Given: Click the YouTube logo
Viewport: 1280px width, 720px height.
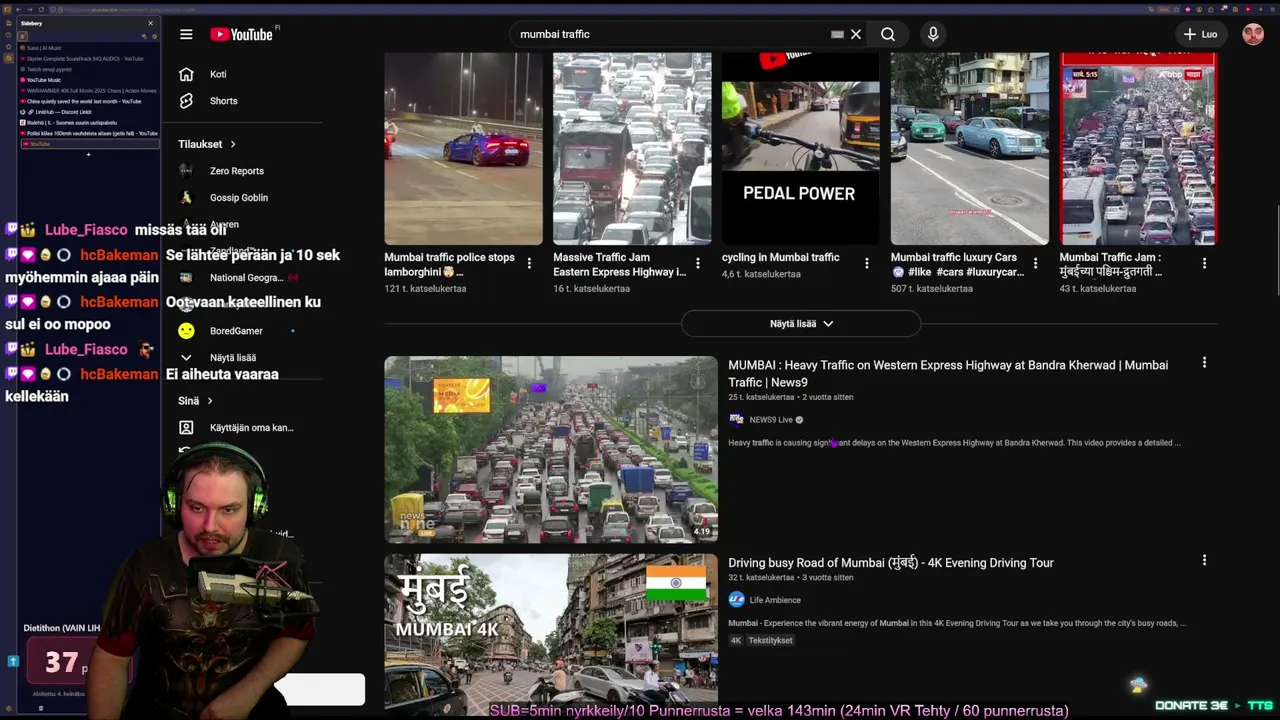Looking at the screenshot, I should [242, 34].
